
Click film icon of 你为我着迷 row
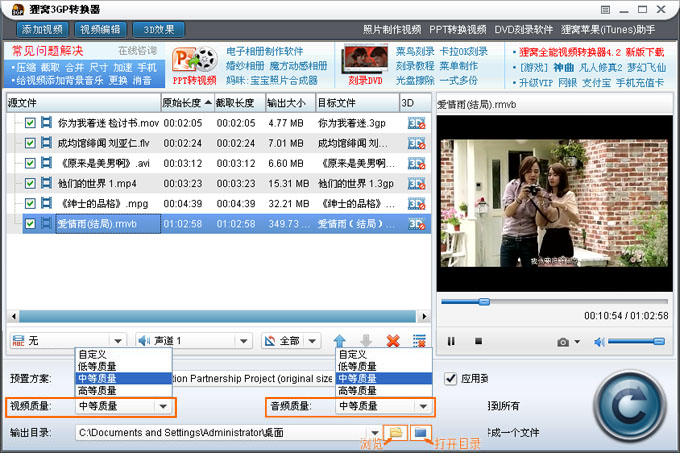[46, 123]
